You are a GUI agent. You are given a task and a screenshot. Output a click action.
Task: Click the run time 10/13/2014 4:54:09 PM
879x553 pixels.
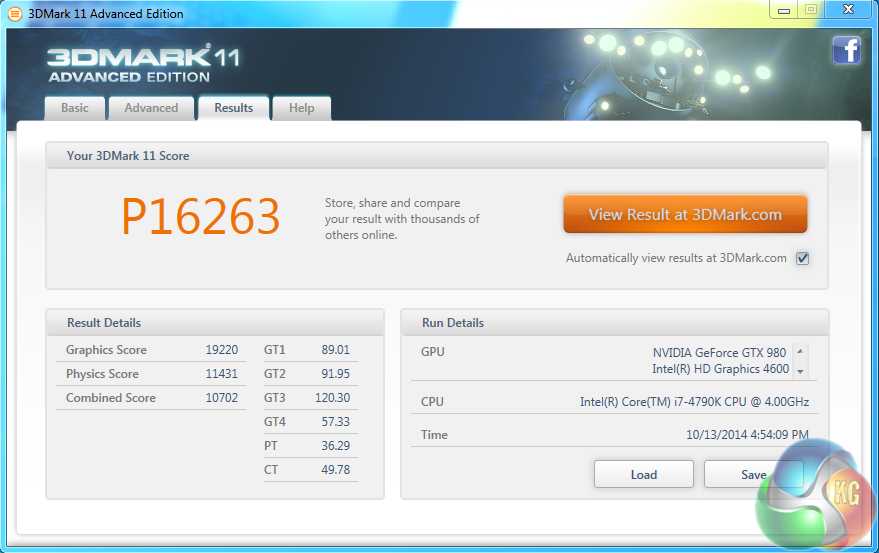[747, 435]
